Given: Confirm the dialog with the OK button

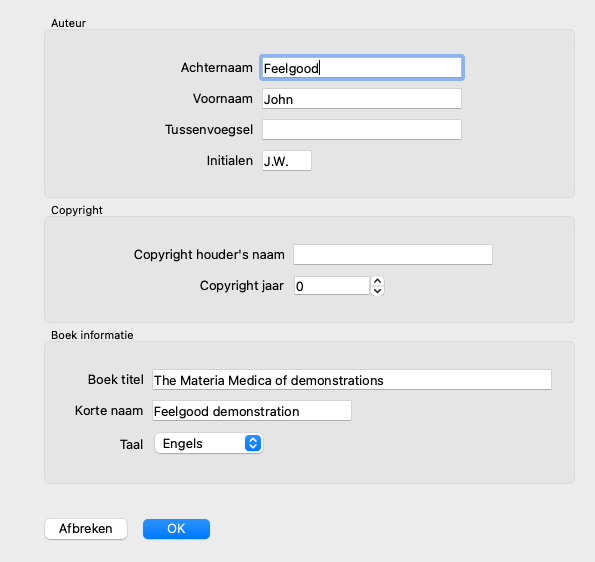Looking at the screenshot, I should pyautogui.click(x=176, y=529).
